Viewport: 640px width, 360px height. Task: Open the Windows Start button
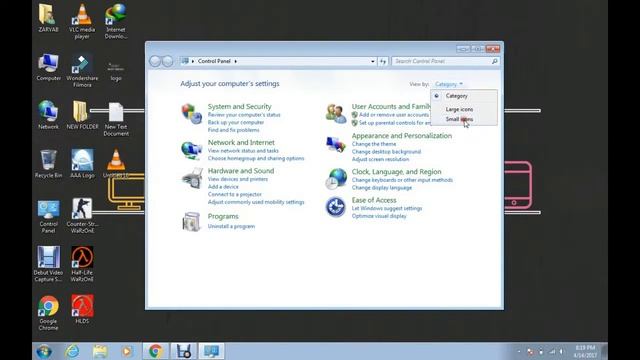tap(44, 351)
